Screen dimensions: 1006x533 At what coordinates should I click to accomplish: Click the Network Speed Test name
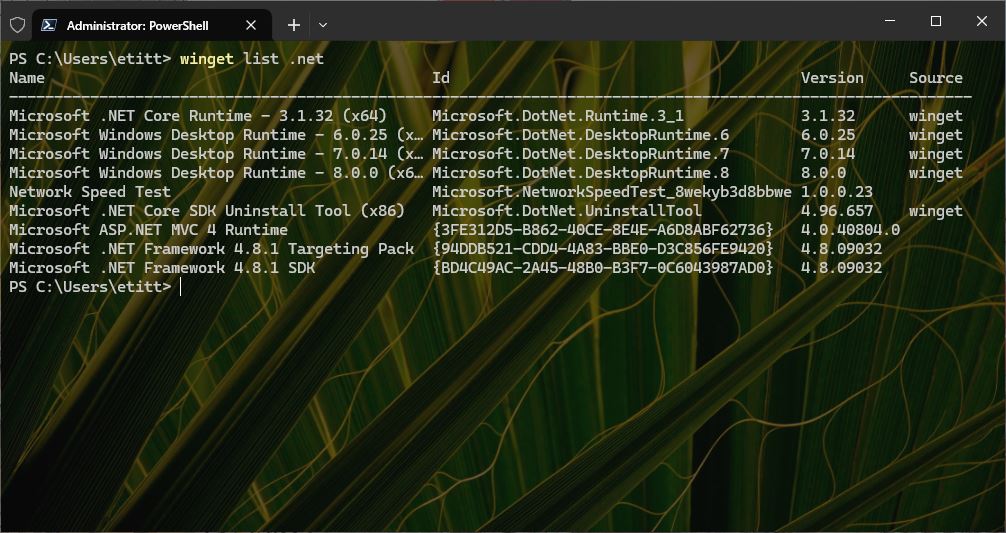pos(90,192)
